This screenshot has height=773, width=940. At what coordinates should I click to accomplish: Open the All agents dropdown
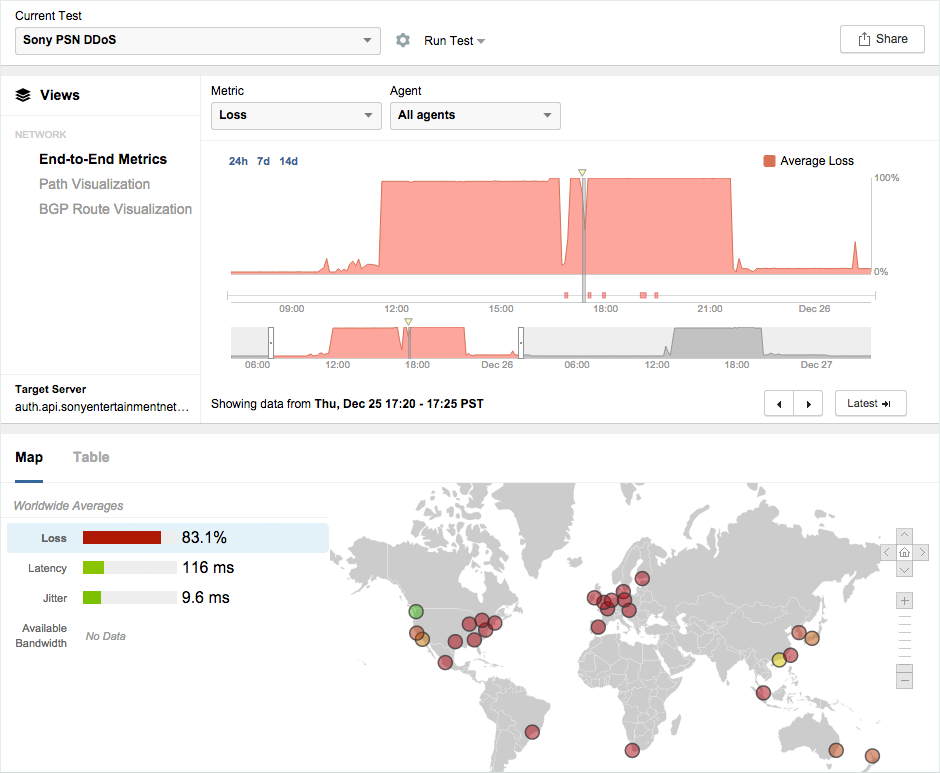[475, 115]
